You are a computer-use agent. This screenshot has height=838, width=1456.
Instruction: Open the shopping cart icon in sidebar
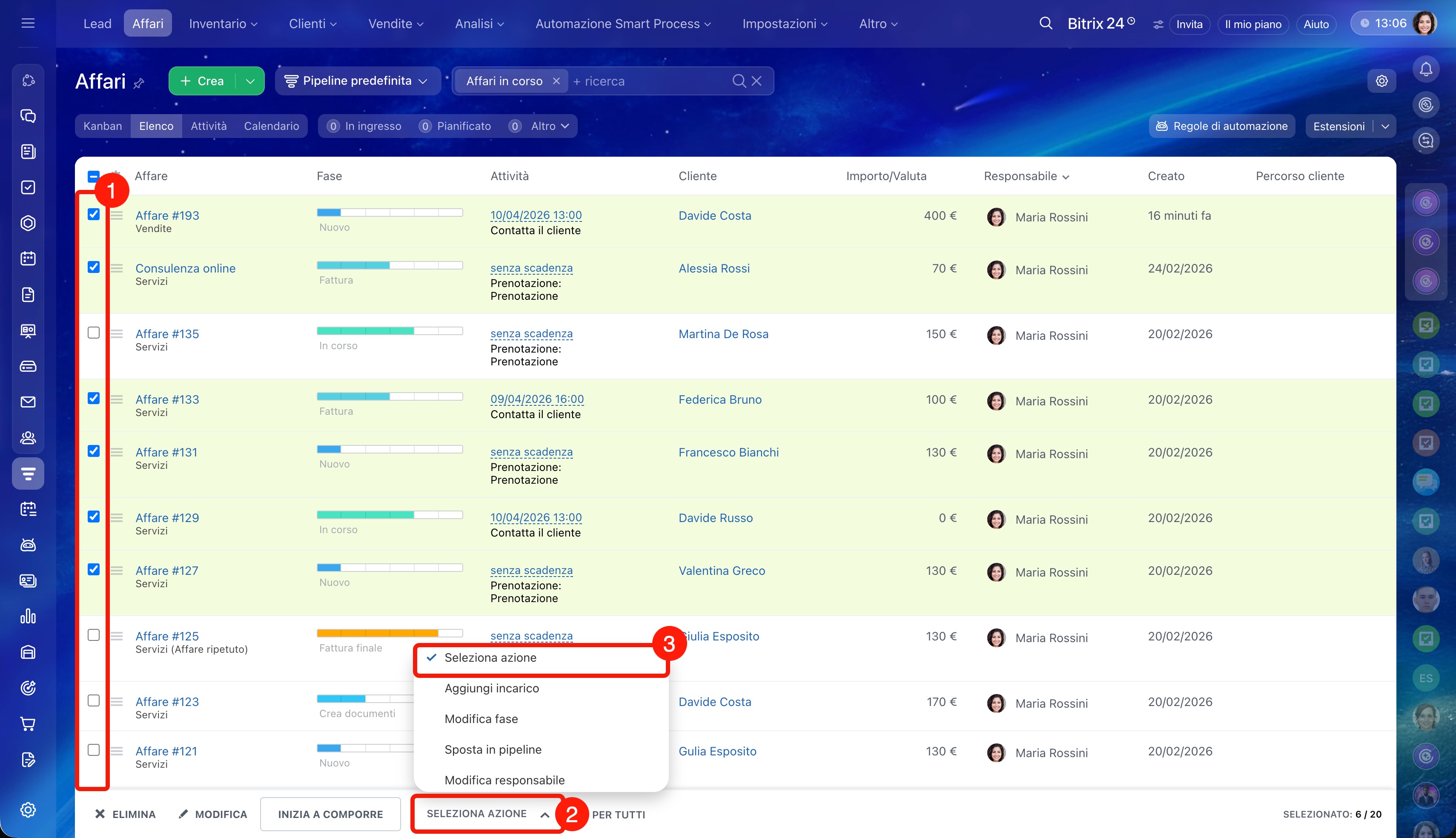28,723
